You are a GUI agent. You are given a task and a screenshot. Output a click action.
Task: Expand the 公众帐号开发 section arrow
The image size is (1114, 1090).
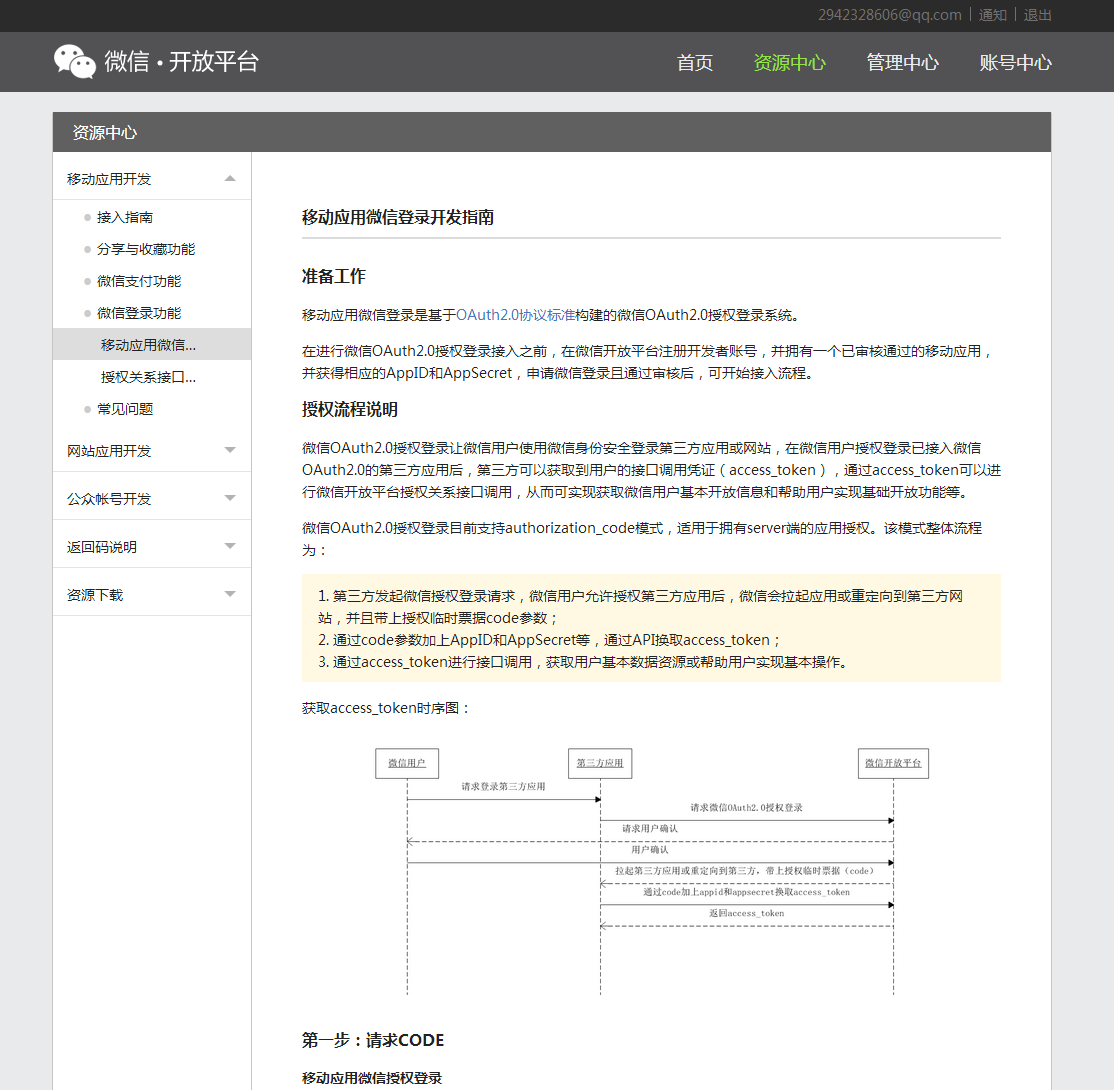click(229, 498)
